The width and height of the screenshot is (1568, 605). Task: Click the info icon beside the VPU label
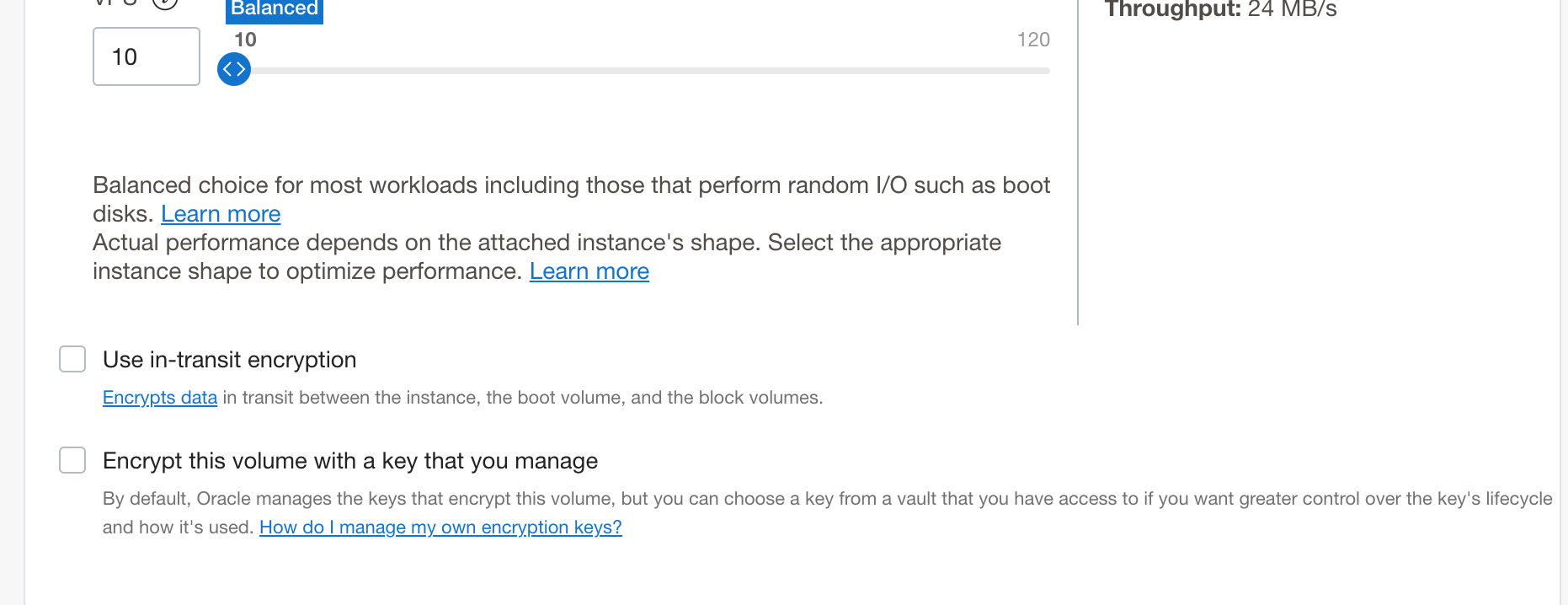pyautogui.click(x=165, y=3)
